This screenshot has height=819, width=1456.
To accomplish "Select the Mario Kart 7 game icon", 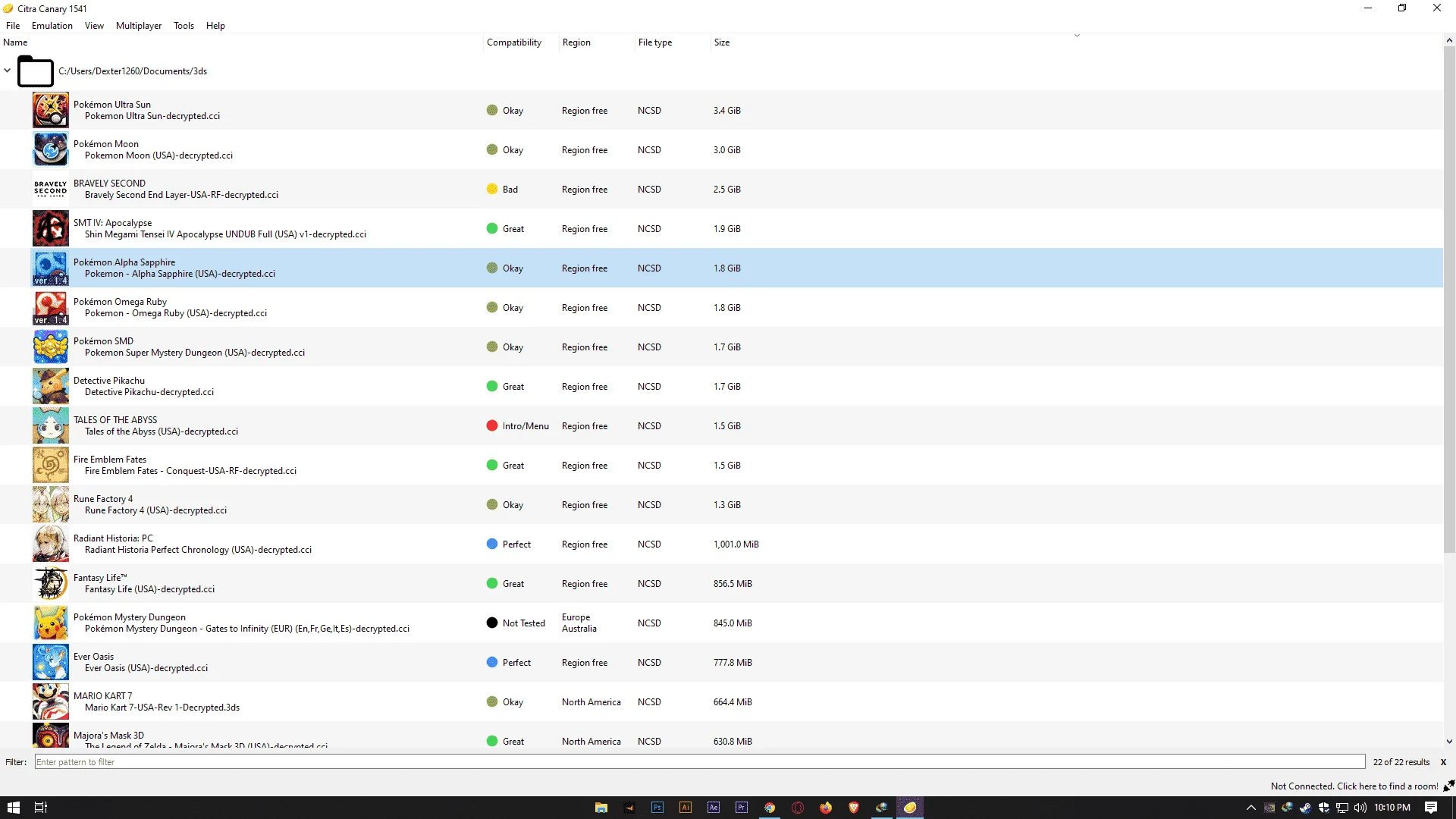I will pos(50,701).
